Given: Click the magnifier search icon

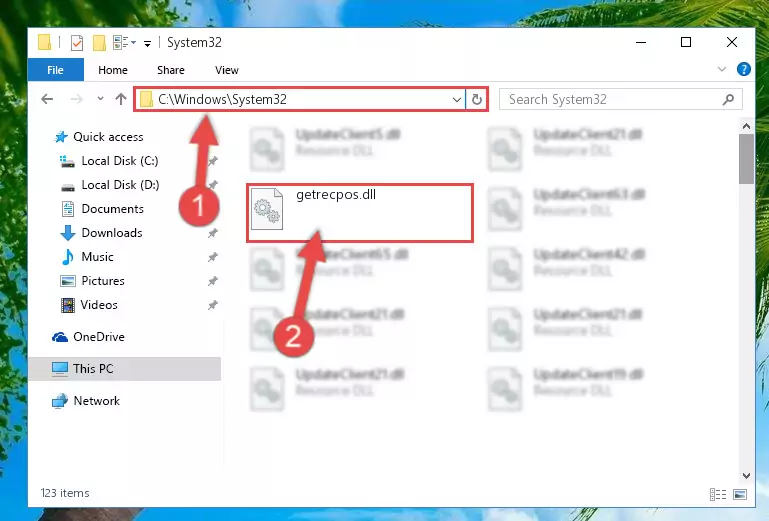Looking at the screenshot, I should pos(728,100).
